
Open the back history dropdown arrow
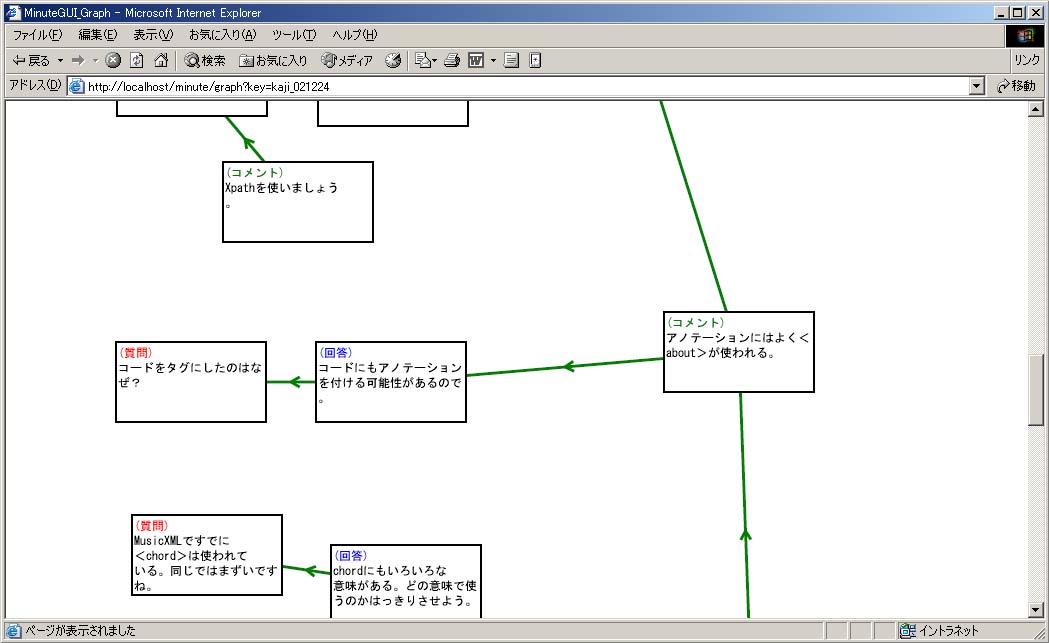tap(60, 61)
